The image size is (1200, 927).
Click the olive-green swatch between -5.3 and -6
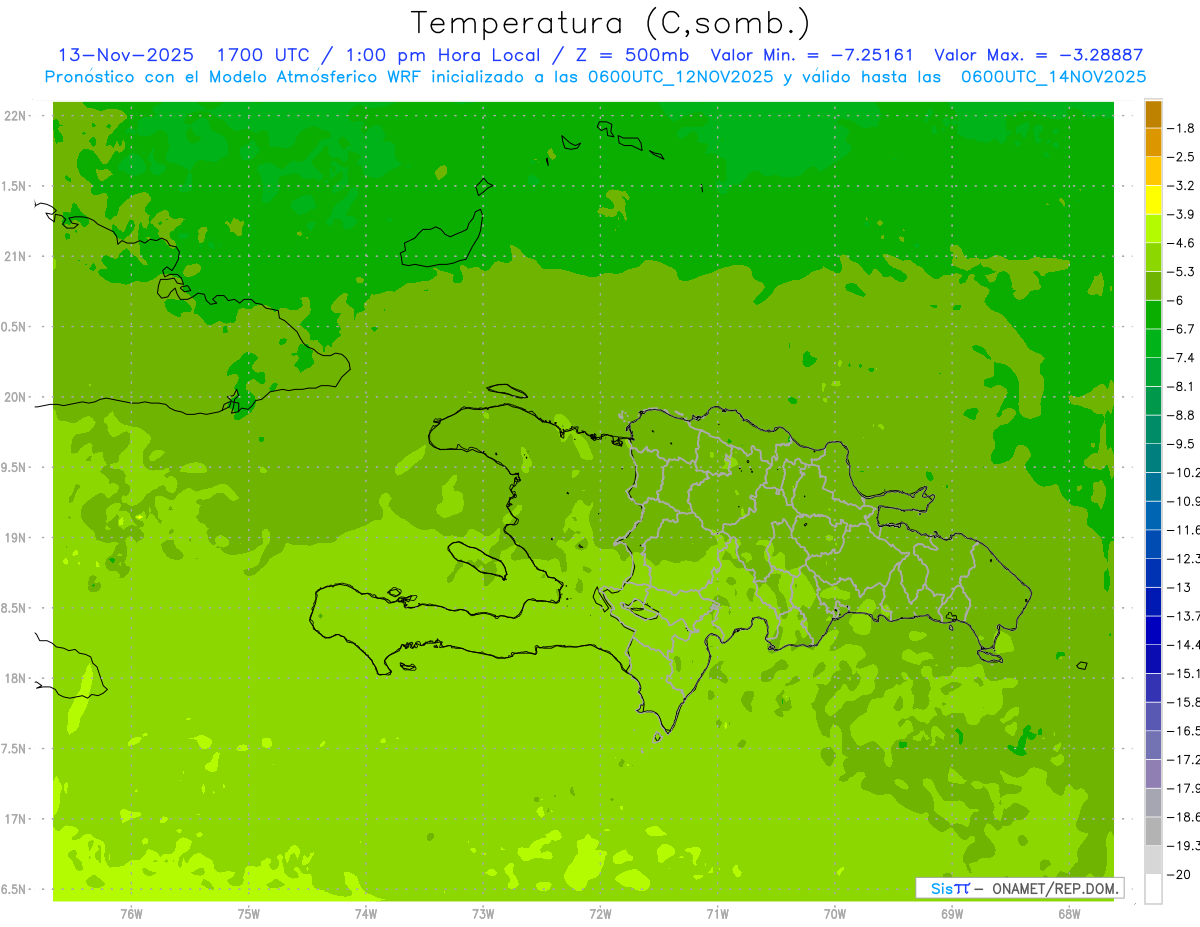tap(1153, 286)
